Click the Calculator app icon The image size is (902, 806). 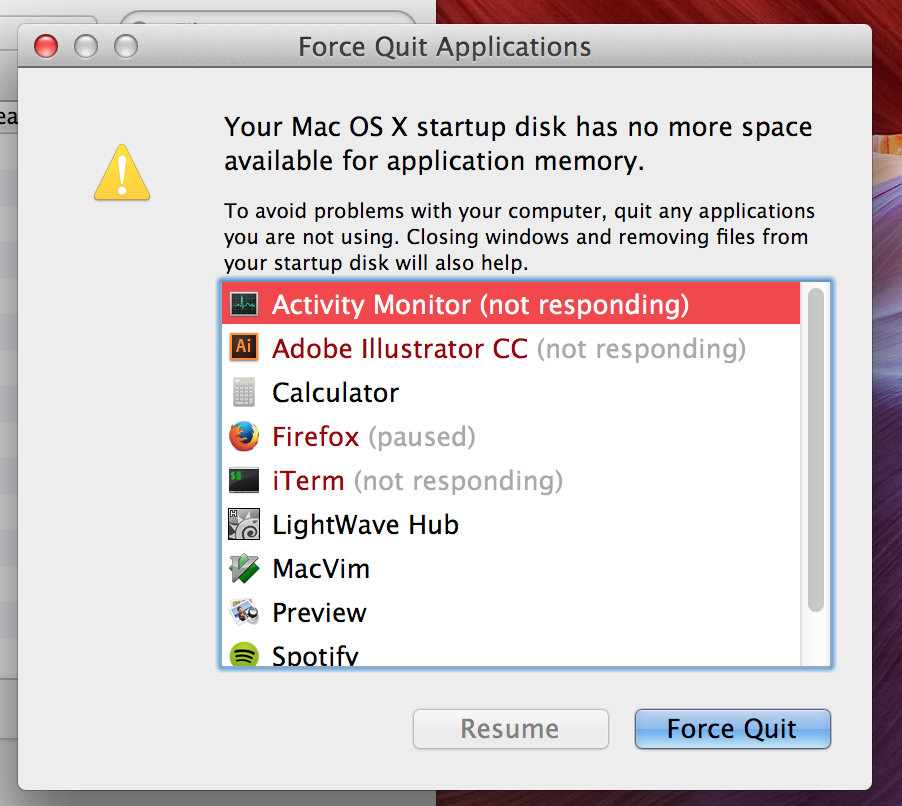244,392
